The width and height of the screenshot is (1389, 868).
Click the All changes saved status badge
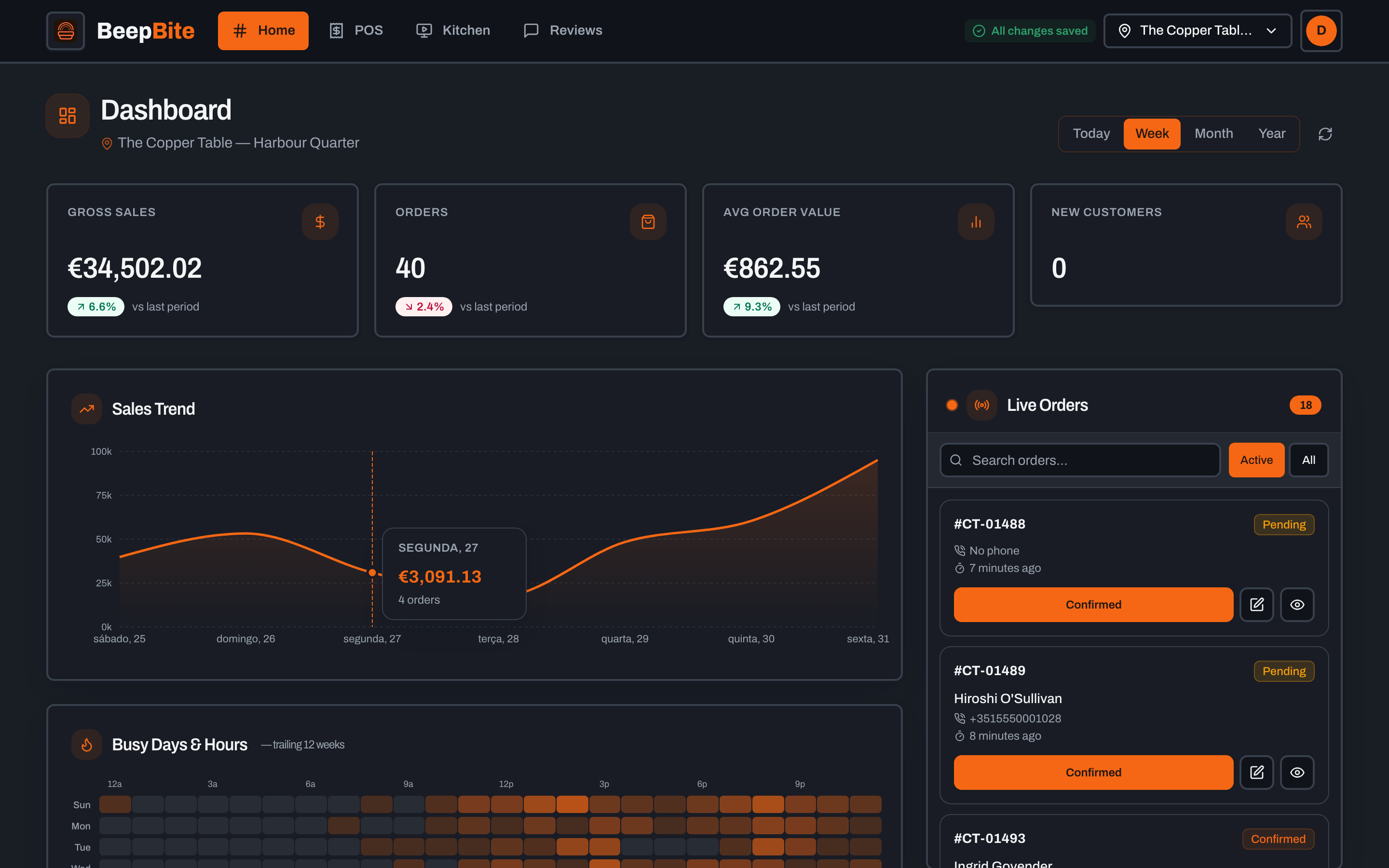point(1030,31)
